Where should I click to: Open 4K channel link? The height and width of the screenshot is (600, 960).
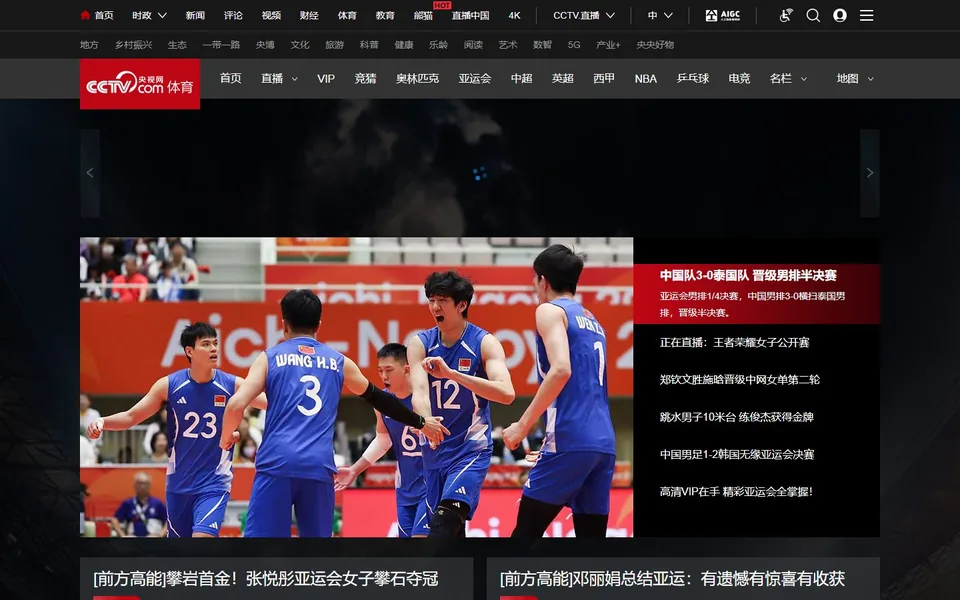(x=514, y=15)
